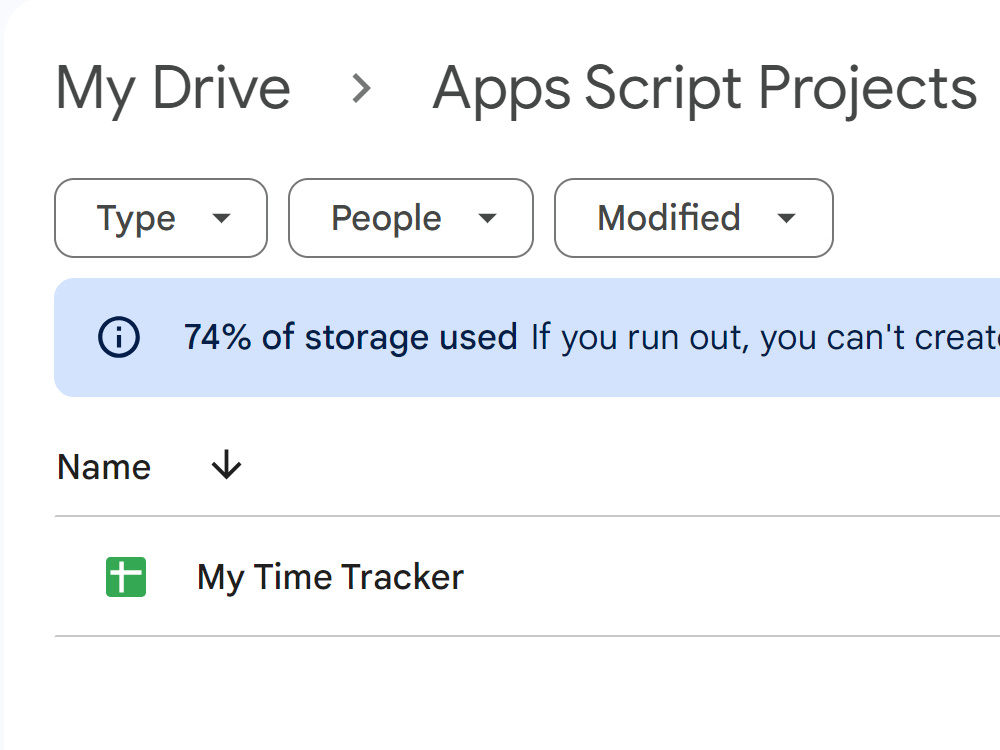Select the My Time Tracker file name
Viewport: 1000px width, 750px height.
(x=330, y=577)
